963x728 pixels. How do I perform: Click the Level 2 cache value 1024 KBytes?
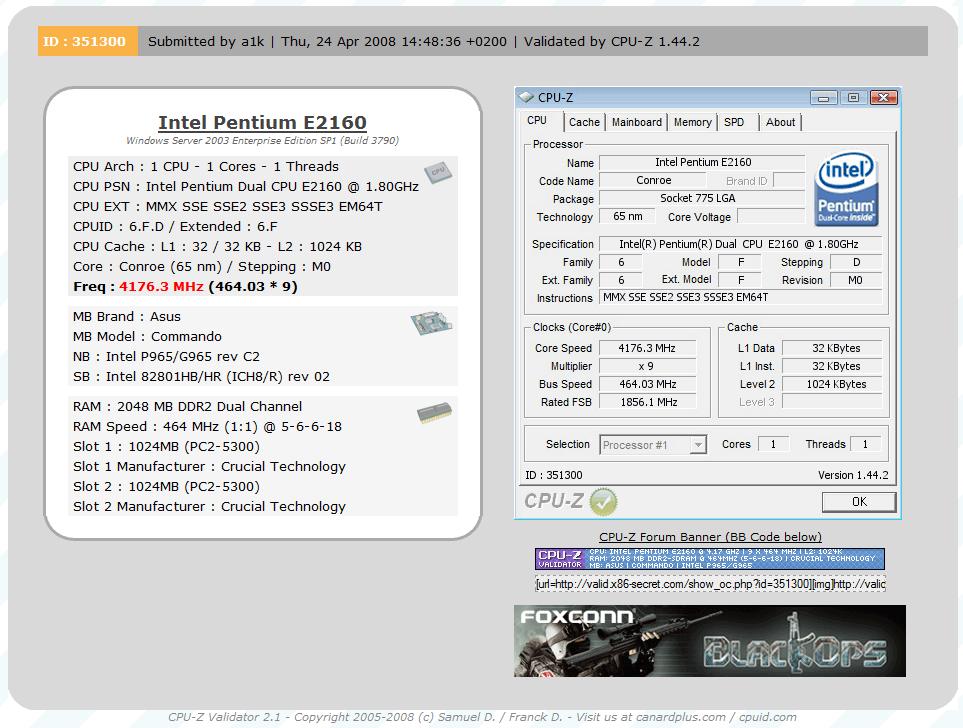pos(832,384)
